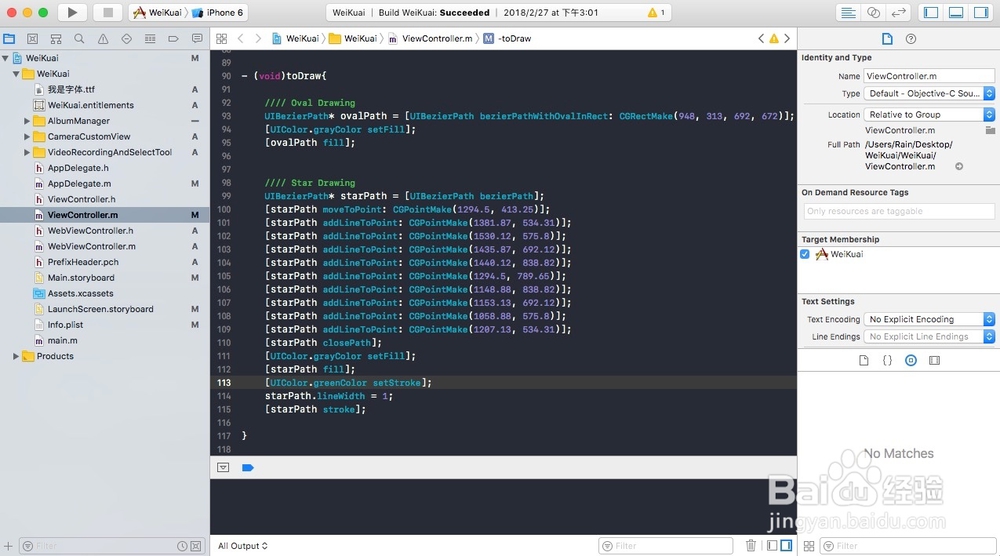
Task: Expand the AlbumManager folder
Action: (x=27, y=121)
